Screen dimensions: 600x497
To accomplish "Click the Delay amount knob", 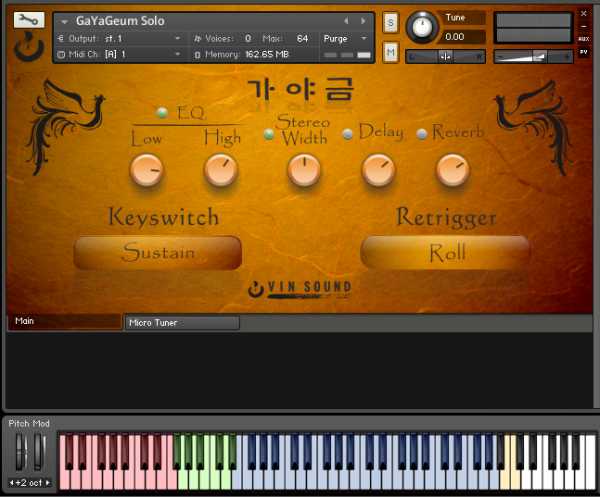I will pyautogui.click(x=378, y=170).
